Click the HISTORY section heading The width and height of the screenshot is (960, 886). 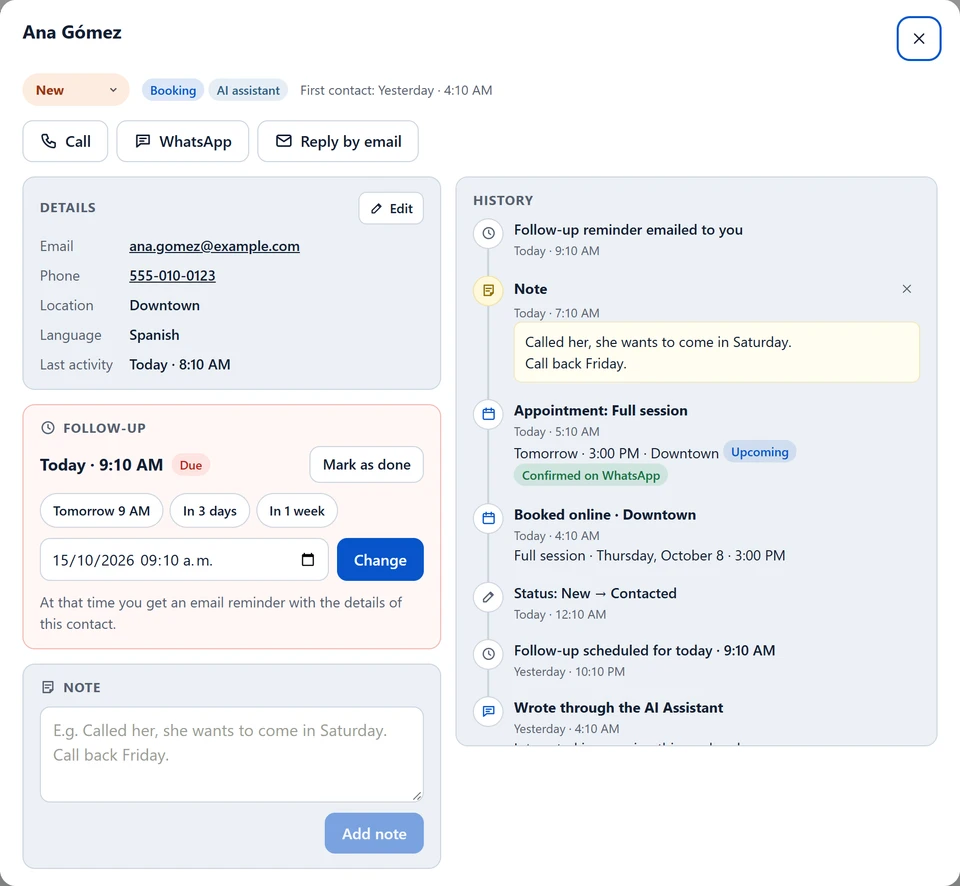pos(503,200)
